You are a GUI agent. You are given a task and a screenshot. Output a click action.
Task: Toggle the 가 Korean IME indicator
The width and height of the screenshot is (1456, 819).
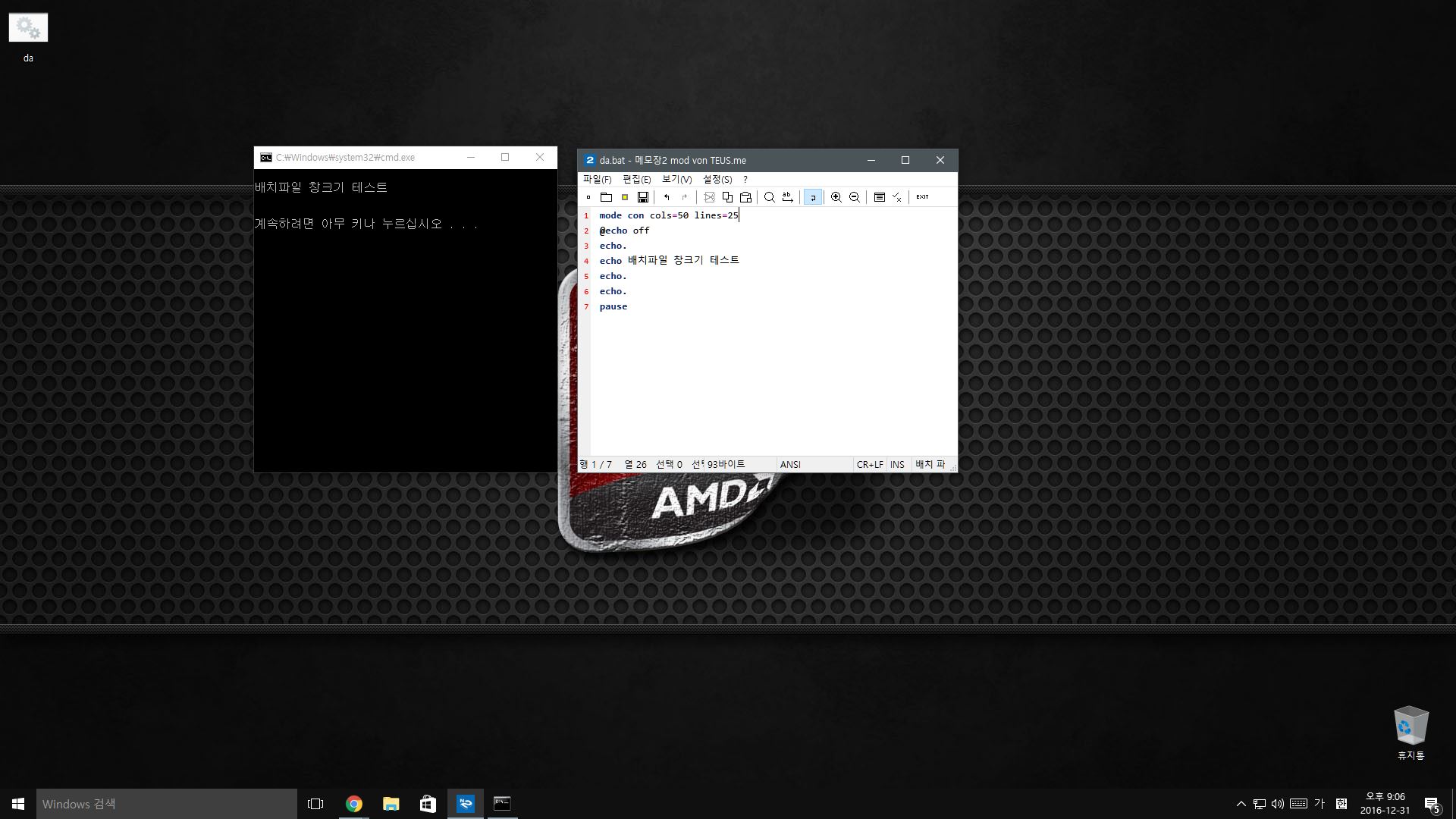point(1319,804)
